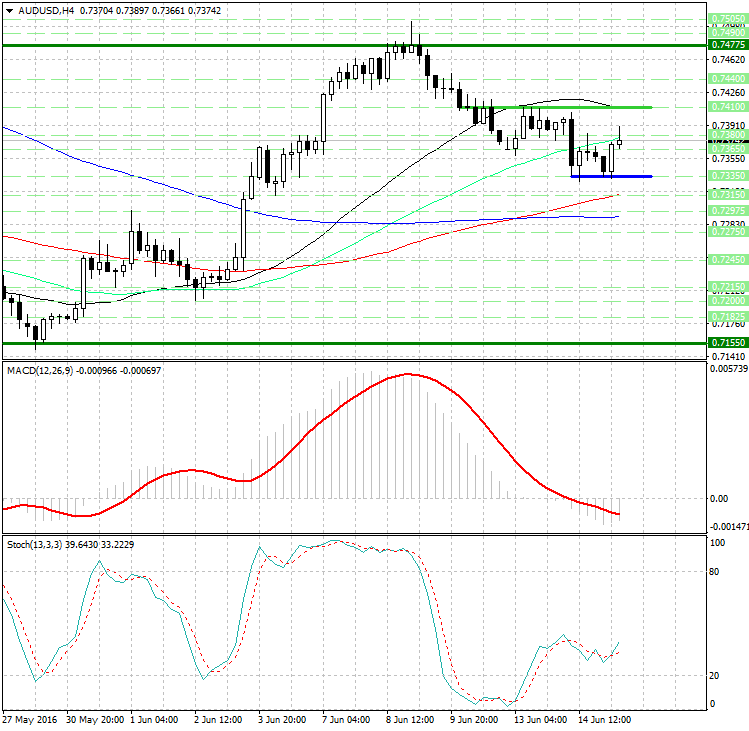This screenshot has width=749, height=731.
Task: Select the 0.73350 price level tag
Action: point(727,176)
